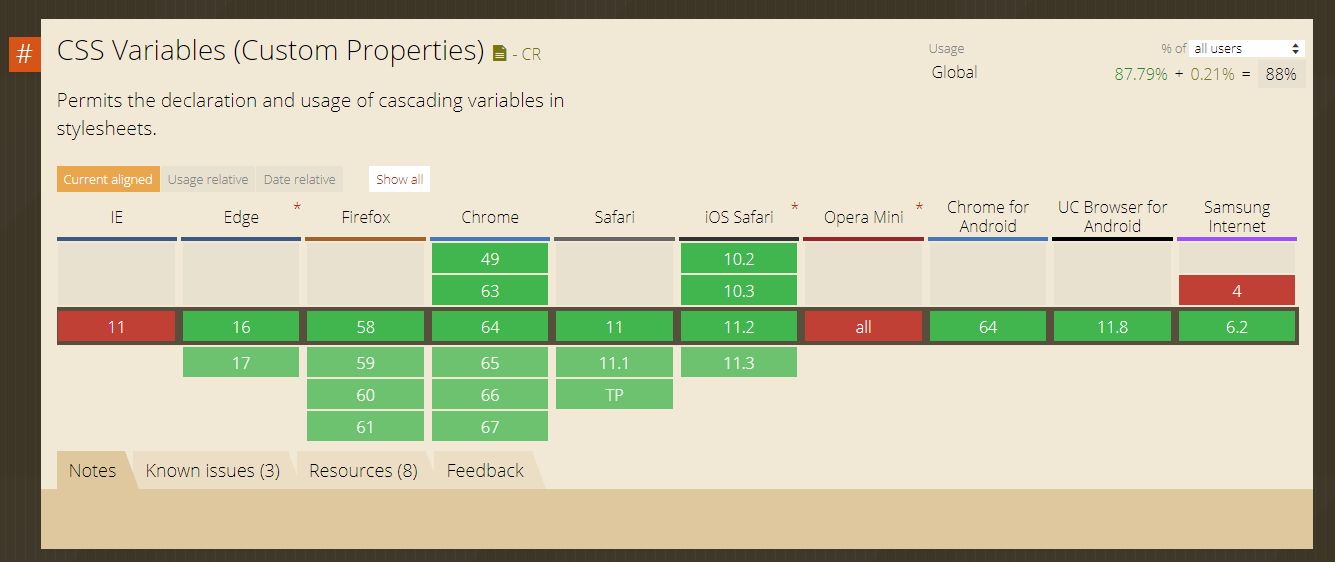Open the spec document icon beside CR

(x=500, y=54)
